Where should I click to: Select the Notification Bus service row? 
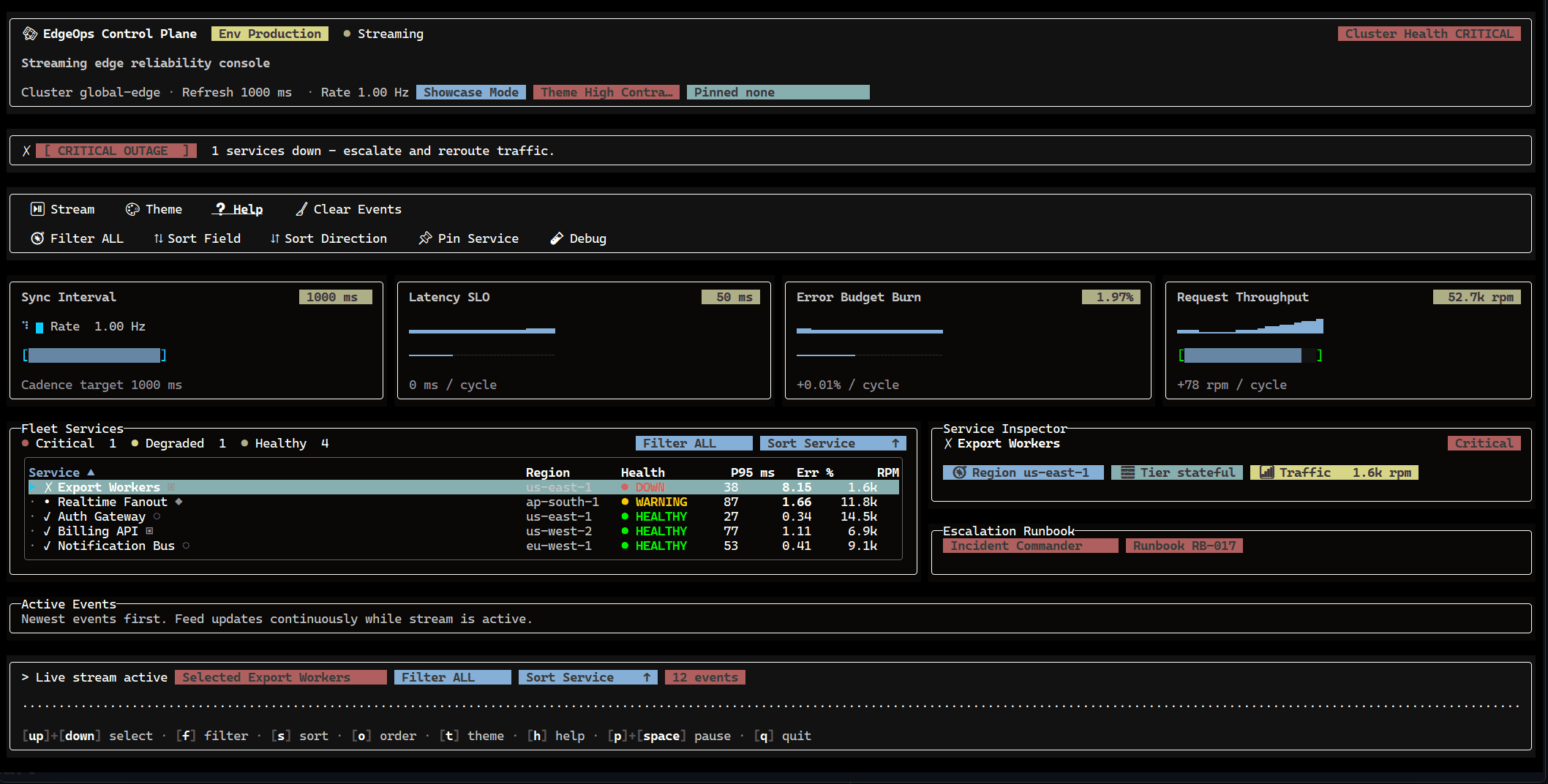point(464,546)
